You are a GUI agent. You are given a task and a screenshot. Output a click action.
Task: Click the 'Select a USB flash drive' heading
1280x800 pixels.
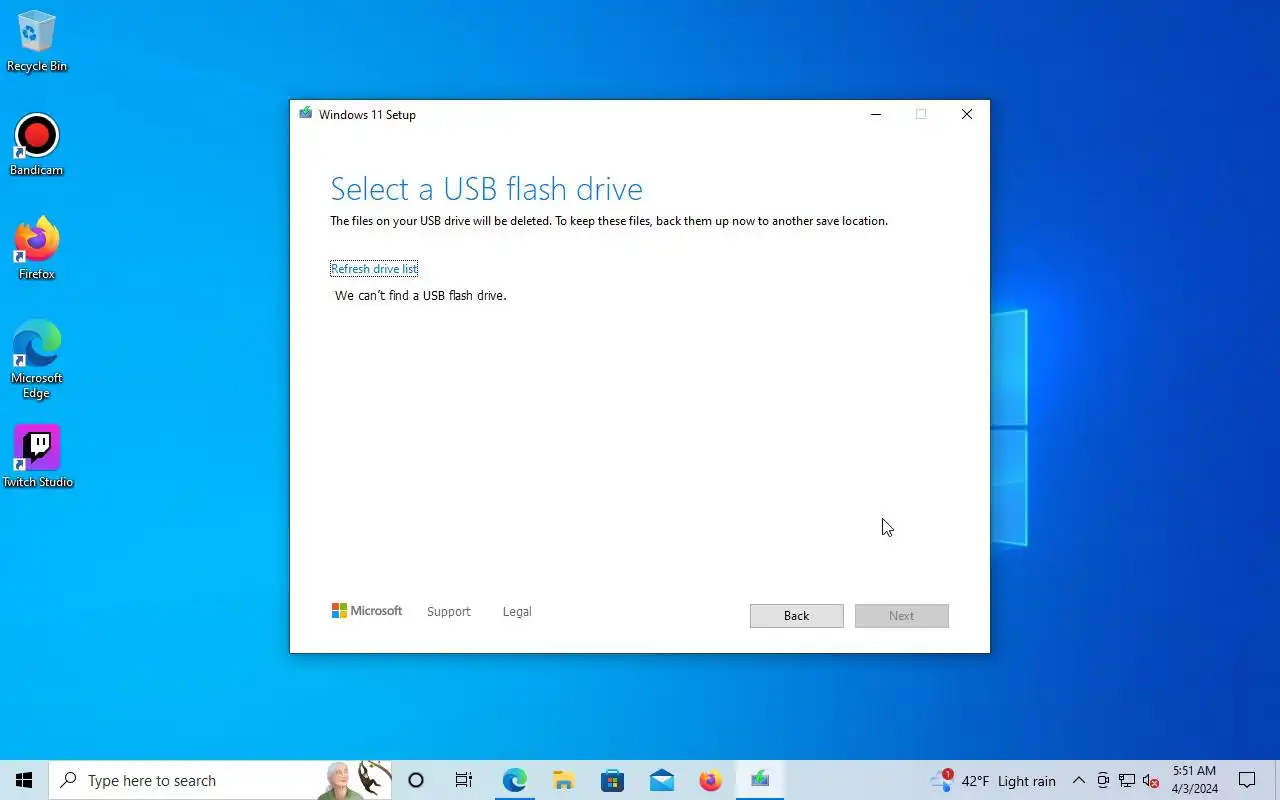click(486, 189)
